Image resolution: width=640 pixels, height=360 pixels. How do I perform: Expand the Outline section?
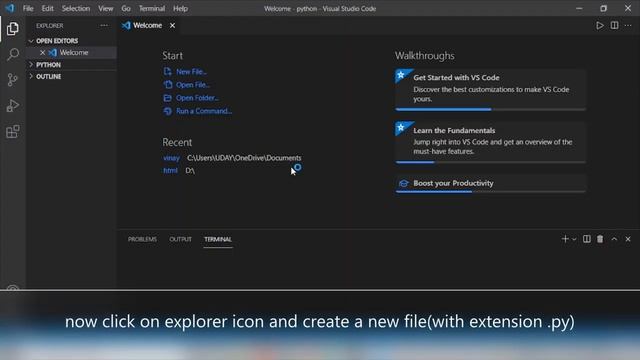(31, 76)
